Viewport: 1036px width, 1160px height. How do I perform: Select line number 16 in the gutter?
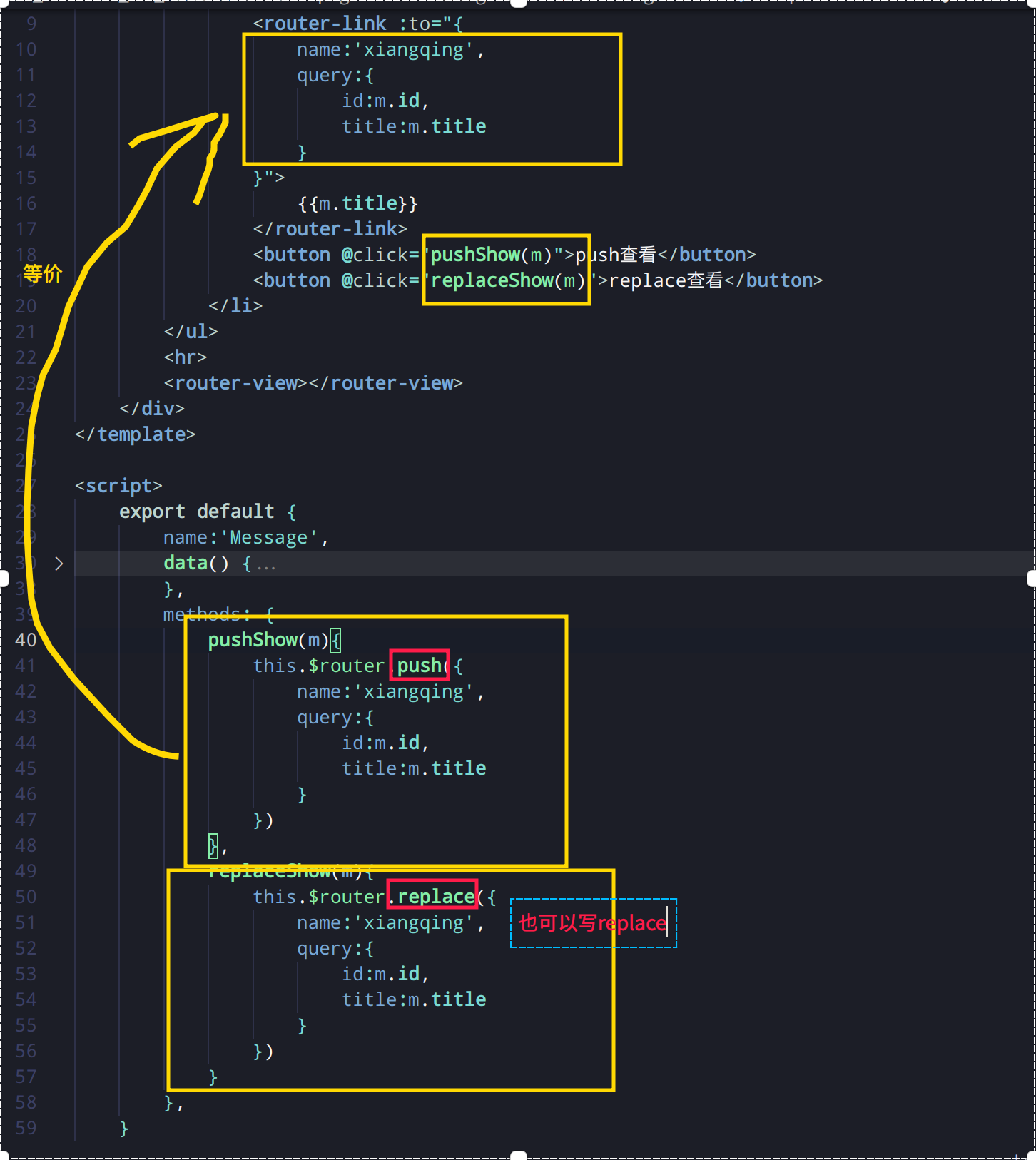click(26, 203)
